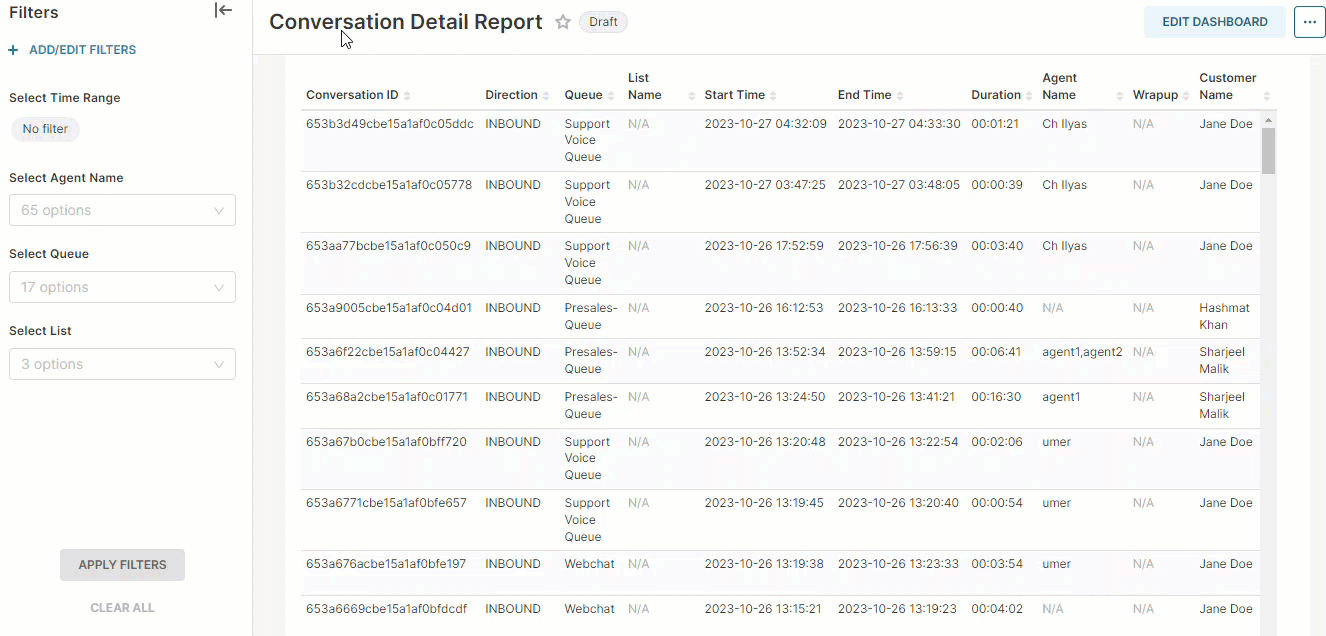Click the table's vertical scrollbar thumb
The image size is (1326, 636).
tap(1268, 150)
